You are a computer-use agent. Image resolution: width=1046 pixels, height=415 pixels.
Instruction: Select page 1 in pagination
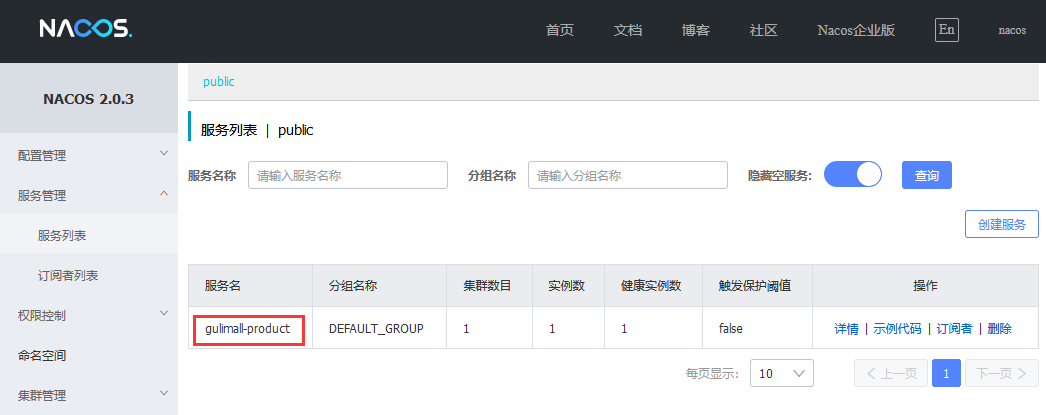[x=946, y=373]
